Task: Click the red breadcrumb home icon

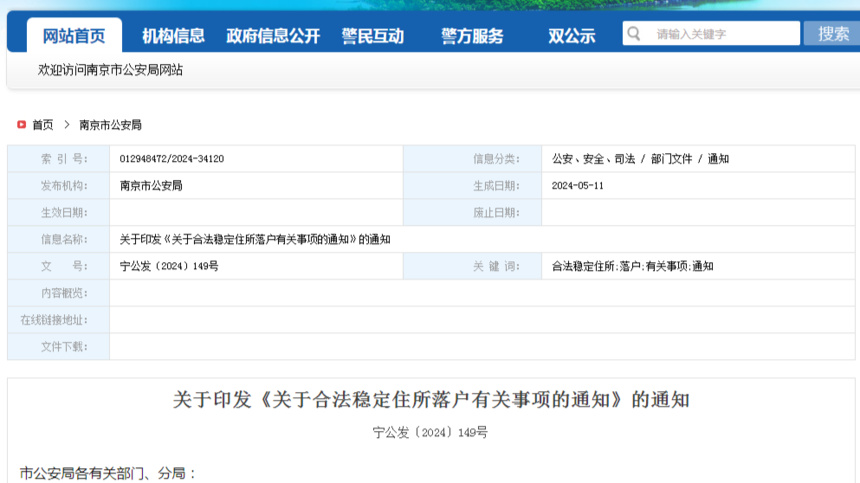Action: (x=21, y=124)
